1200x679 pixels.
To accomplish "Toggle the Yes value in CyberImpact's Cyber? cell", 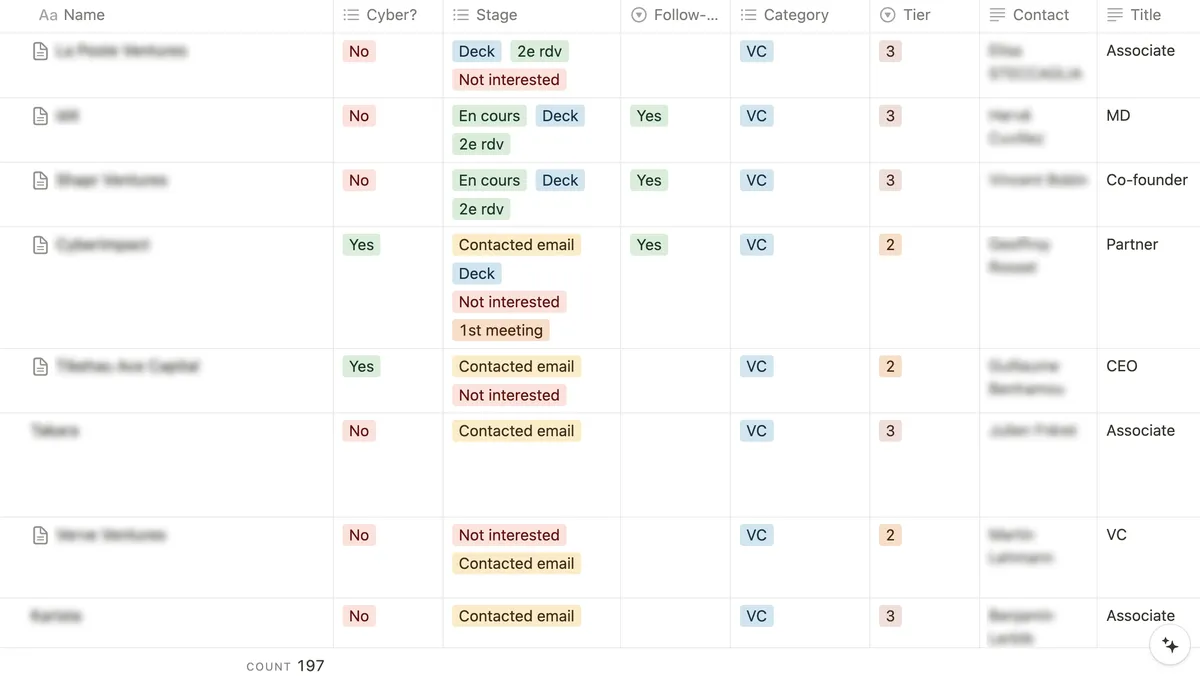I will pos(361,244).
